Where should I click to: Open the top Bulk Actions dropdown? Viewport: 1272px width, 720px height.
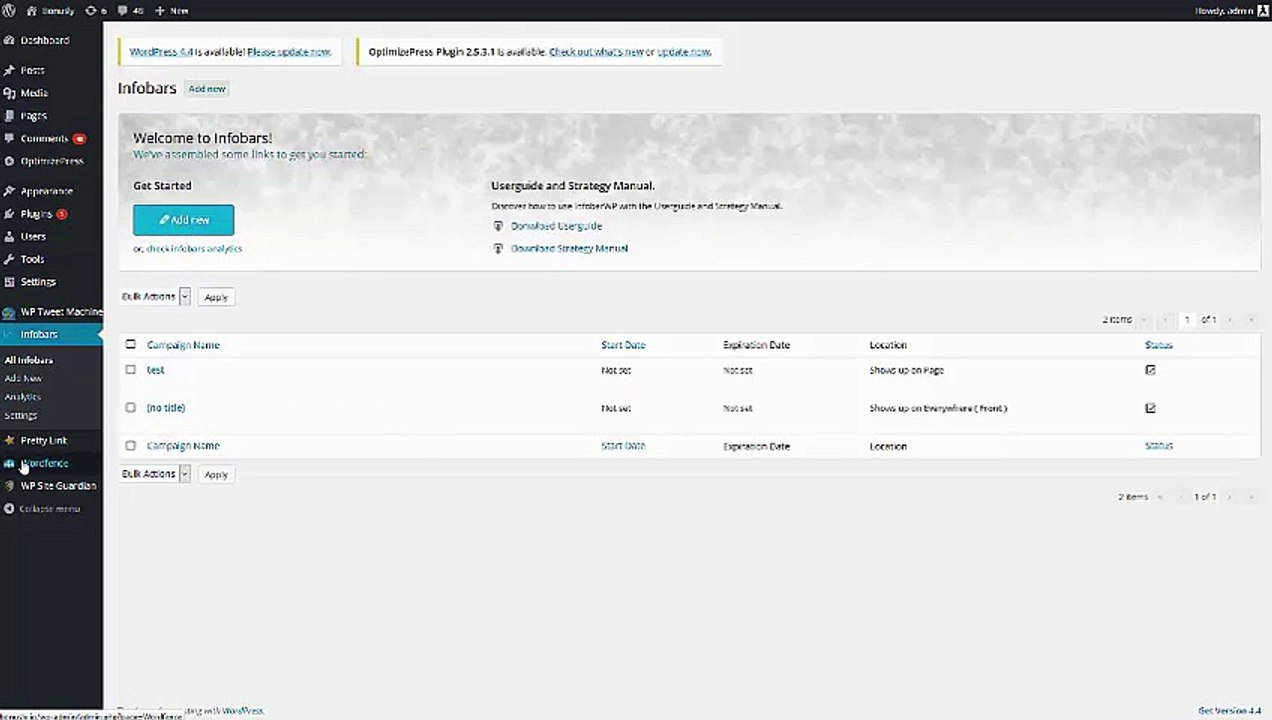click(155, 297)
